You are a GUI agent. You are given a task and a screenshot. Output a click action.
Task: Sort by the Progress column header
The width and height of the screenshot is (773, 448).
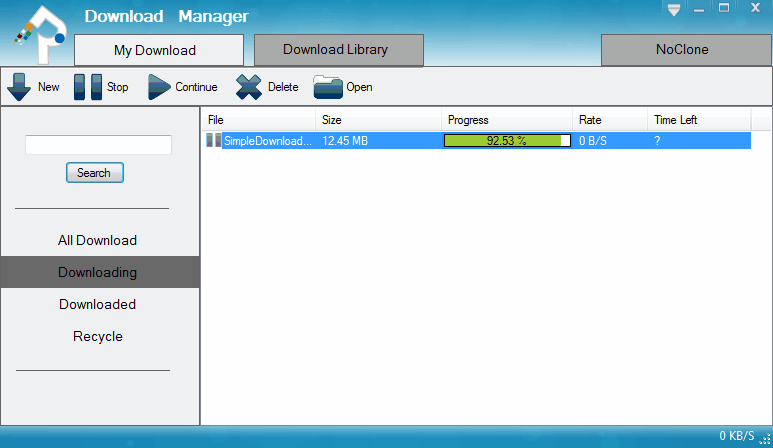point(507,120)
